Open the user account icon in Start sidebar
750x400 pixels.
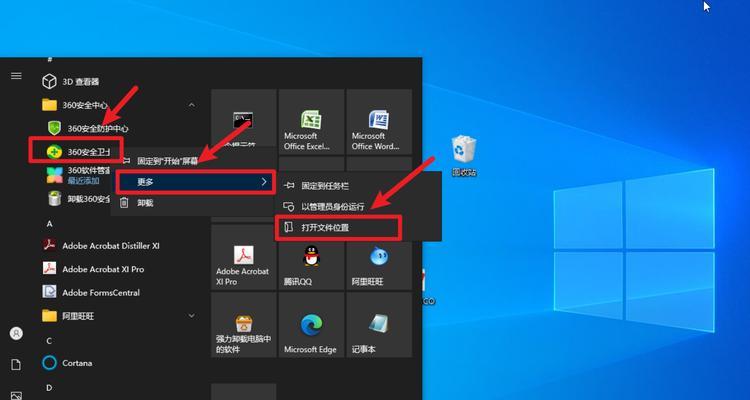[16, 333]
